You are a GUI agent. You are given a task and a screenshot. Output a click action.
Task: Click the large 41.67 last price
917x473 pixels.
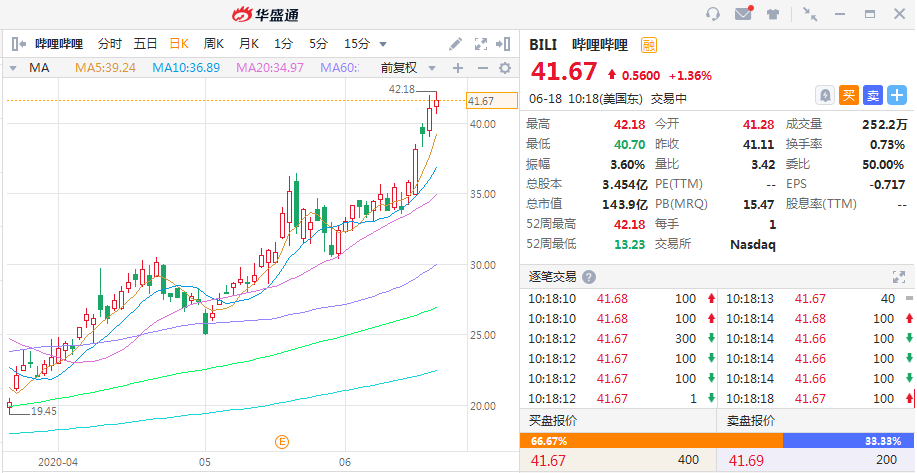(564, 72)
